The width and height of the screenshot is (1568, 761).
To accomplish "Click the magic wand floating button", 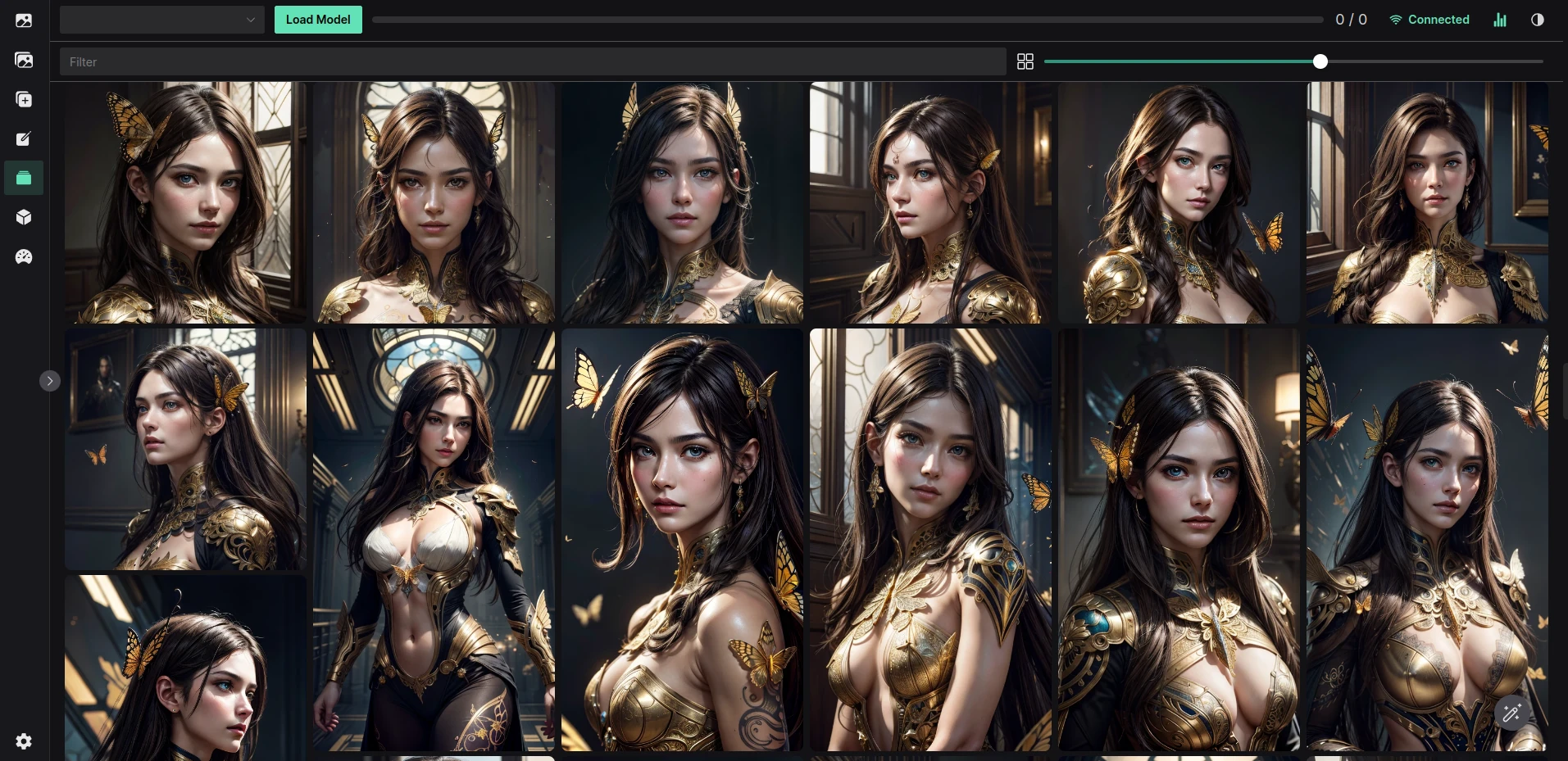I will (1511, 713).
